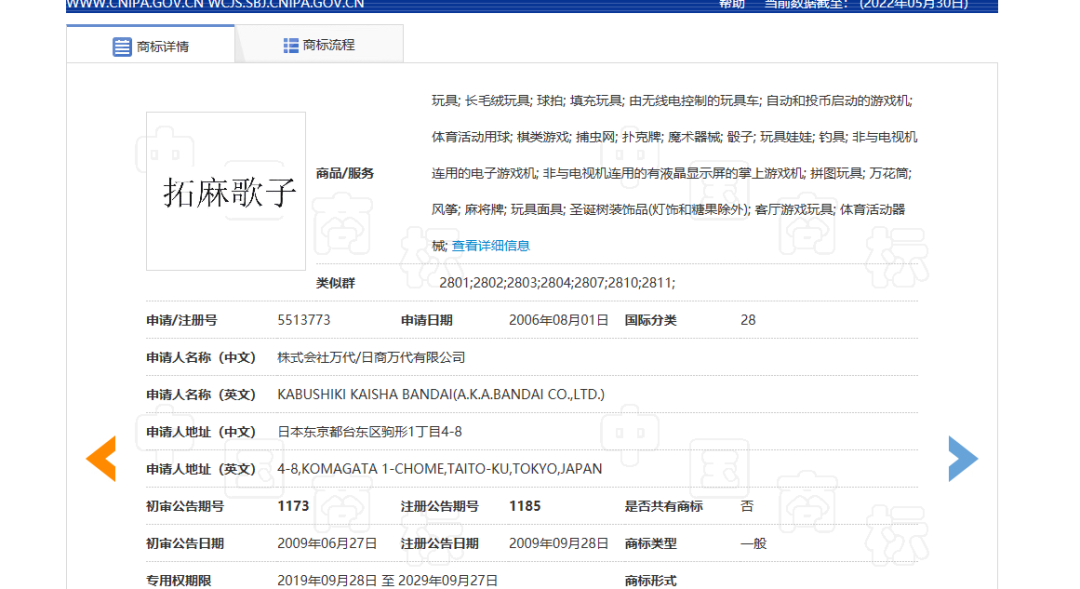Click the 商标类型 label

651,544
